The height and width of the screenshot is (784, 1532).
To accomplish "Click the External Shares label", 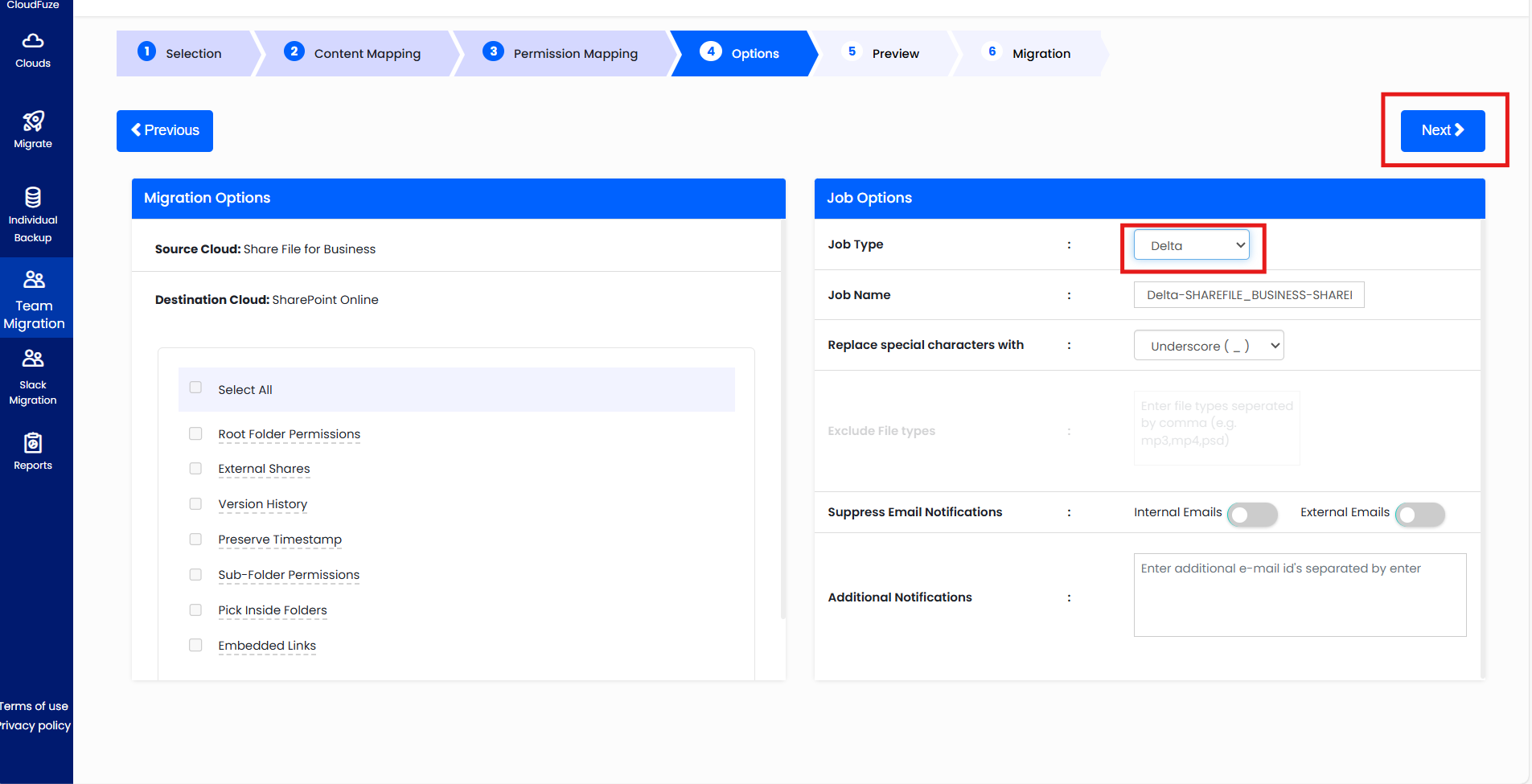I will click(x=264, y=469).
